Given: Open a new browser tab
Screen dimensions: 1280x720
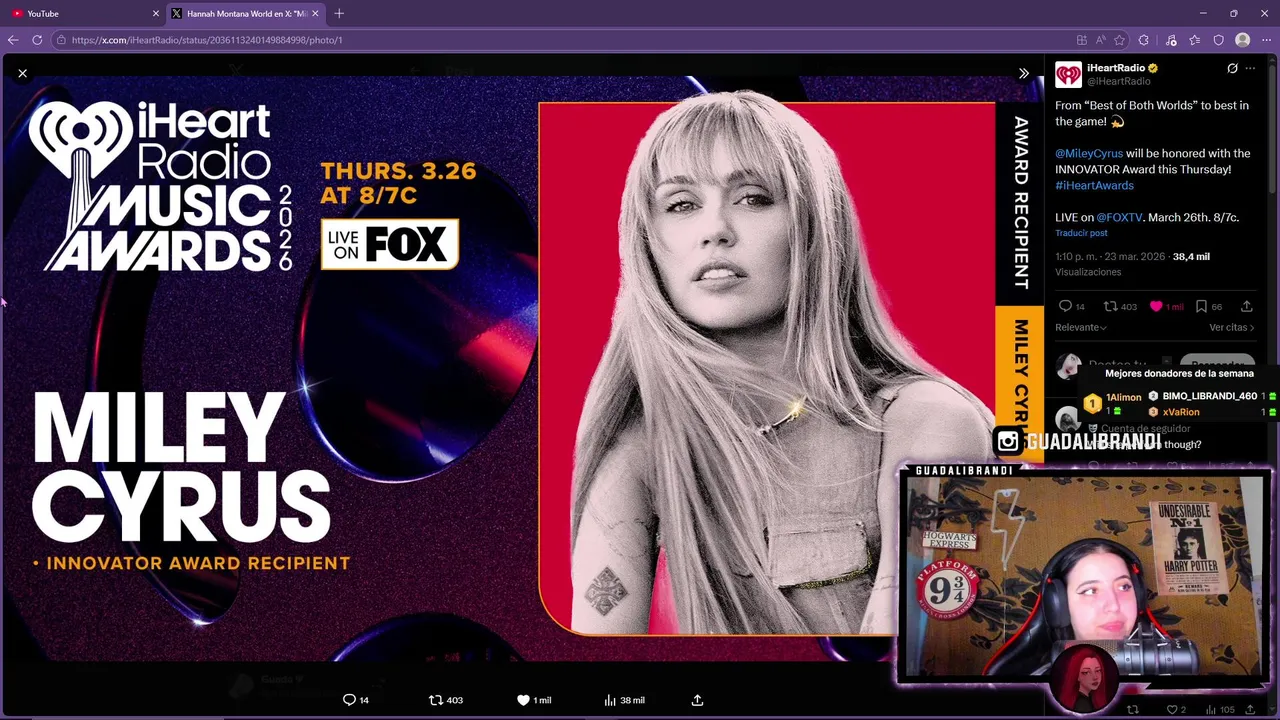Looking at the screenshot, I should click(339, 13).
